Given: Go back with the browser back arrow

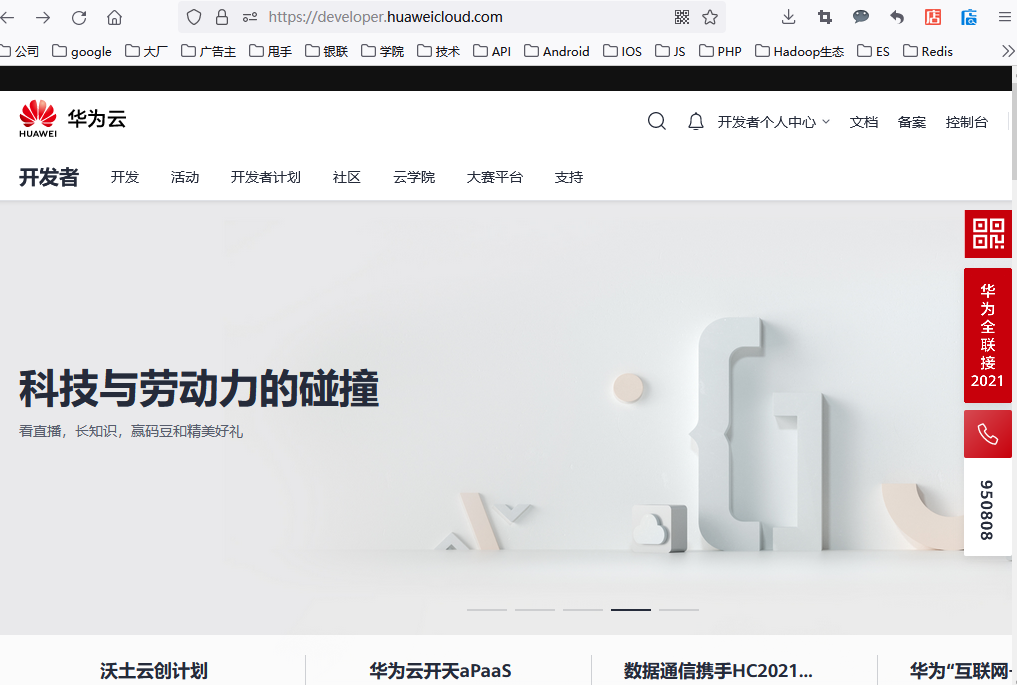Looking at the screenshot, I should pos(6,18).
